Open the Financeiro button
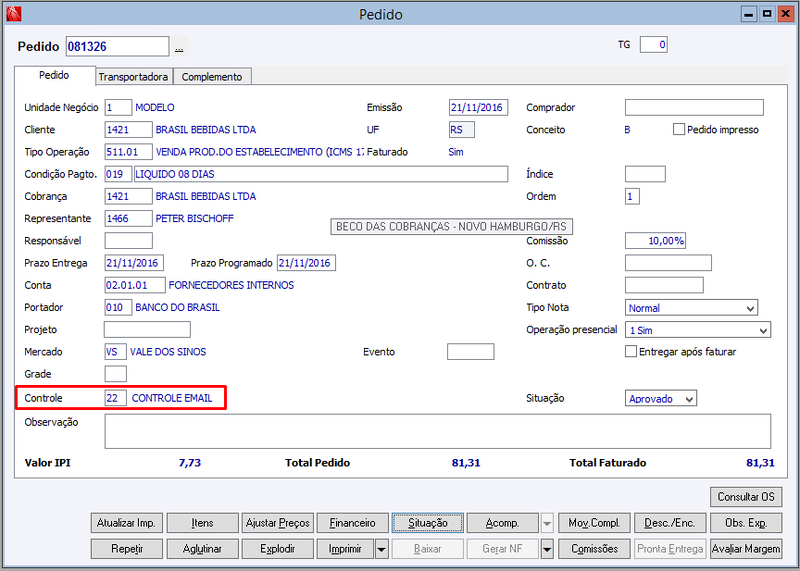The image size is (800, 571). coord(353,523)
